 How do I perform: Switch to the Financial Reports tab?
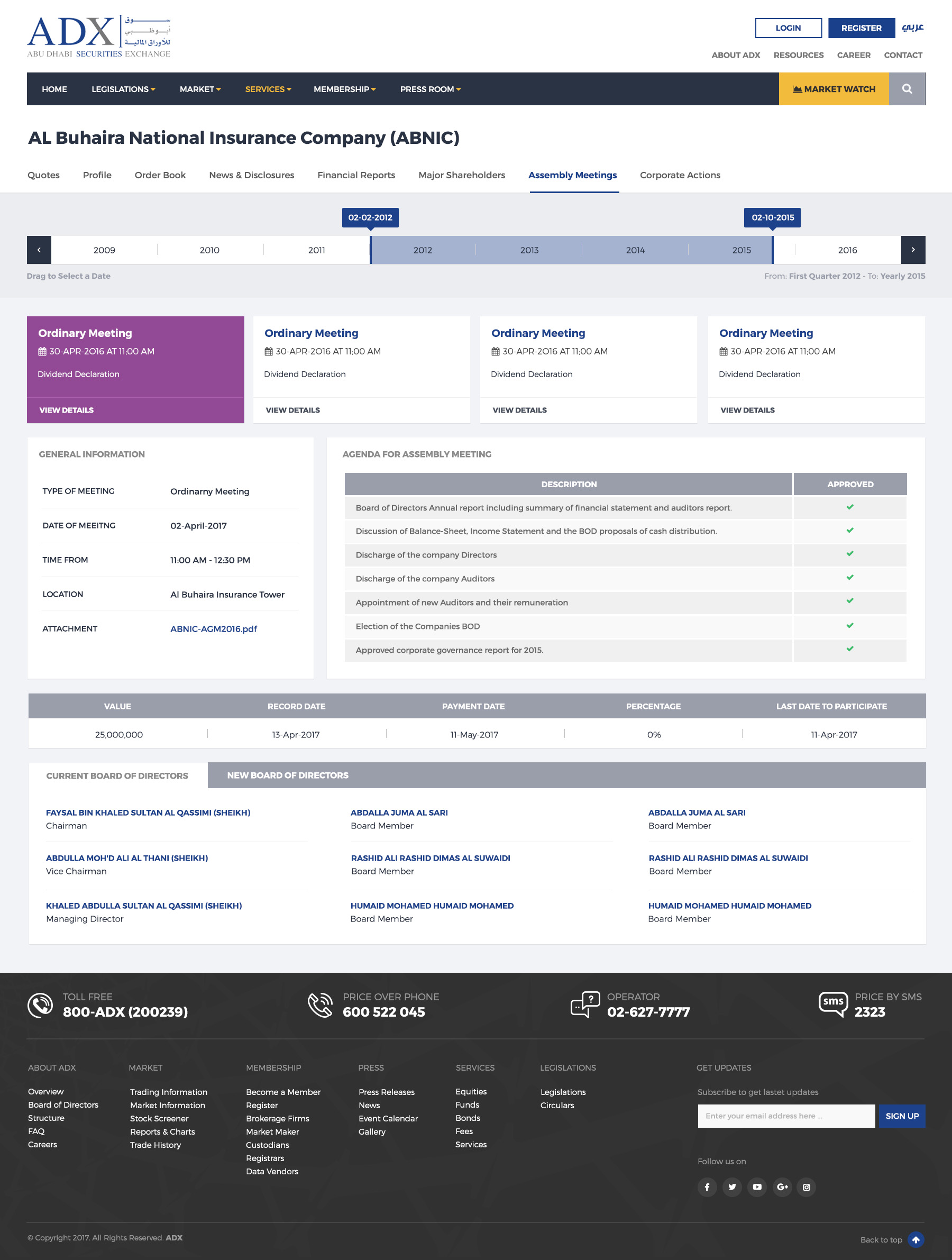click(x=356, y=175)
